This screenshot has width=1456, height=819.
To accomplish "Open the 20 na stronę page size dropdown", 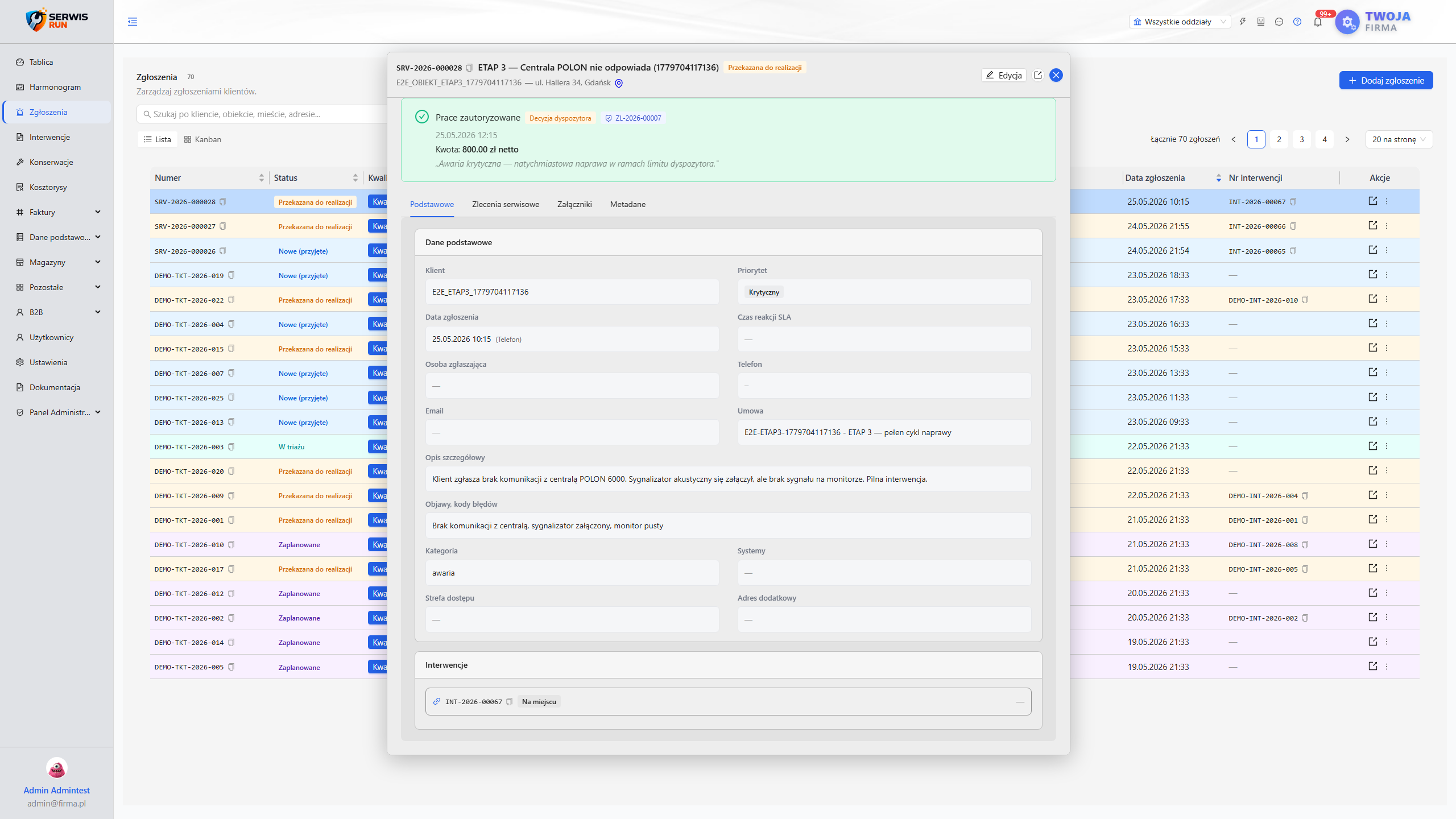I will 1399,139.
